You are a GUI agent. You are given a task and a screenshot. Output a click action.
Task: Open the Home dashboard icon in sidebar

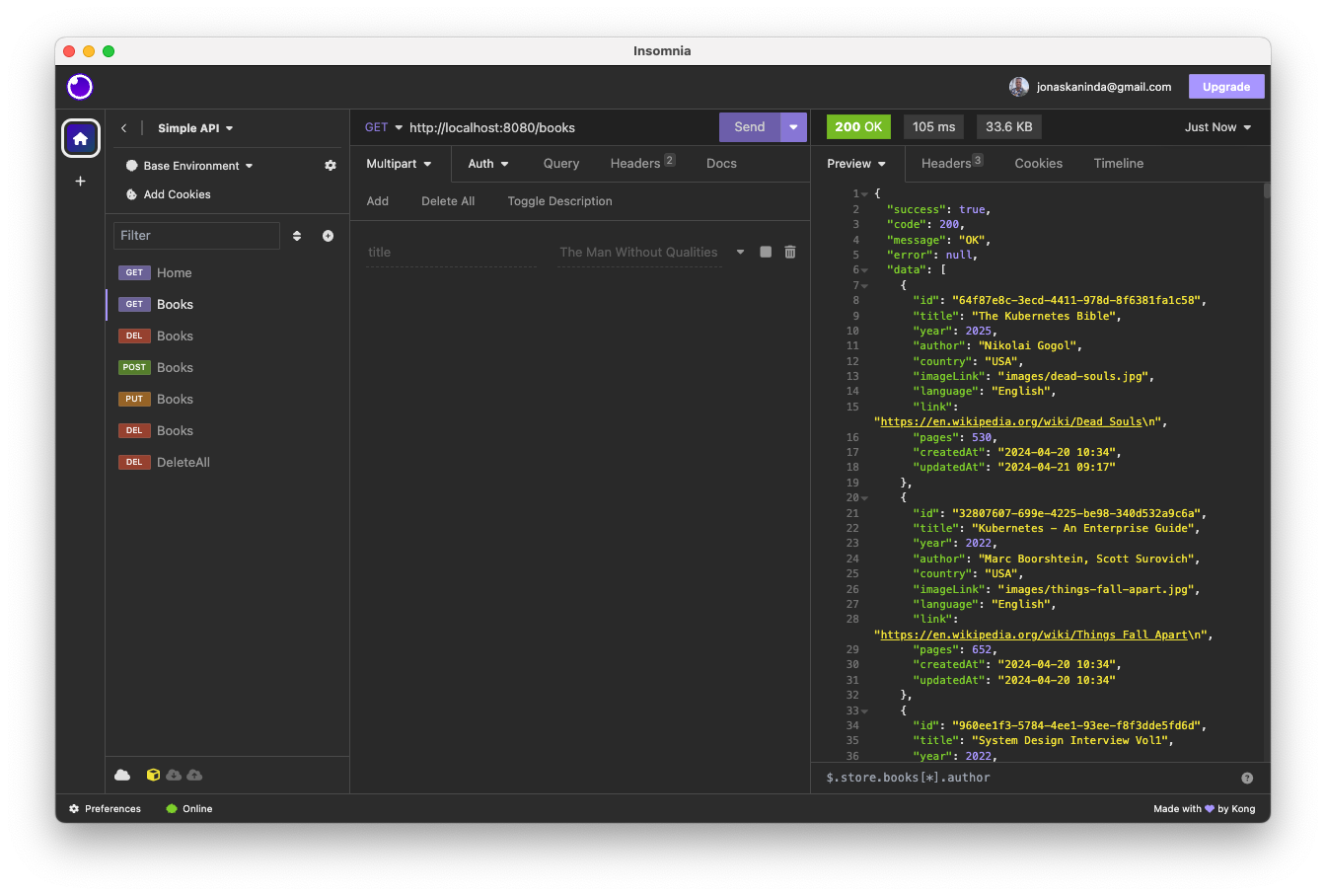(81, 138)
